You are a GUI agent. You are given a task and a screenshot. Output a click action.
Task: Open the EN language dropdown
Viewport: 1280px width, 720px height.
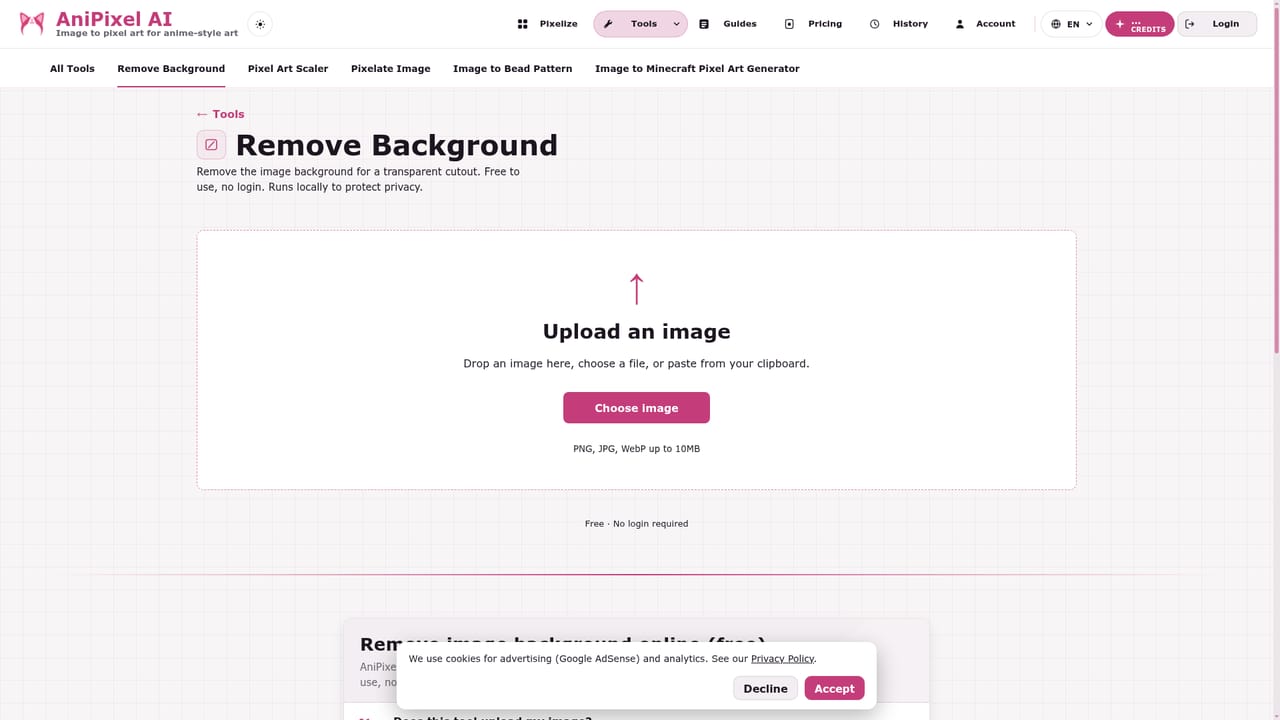[x=1072, y=24]
